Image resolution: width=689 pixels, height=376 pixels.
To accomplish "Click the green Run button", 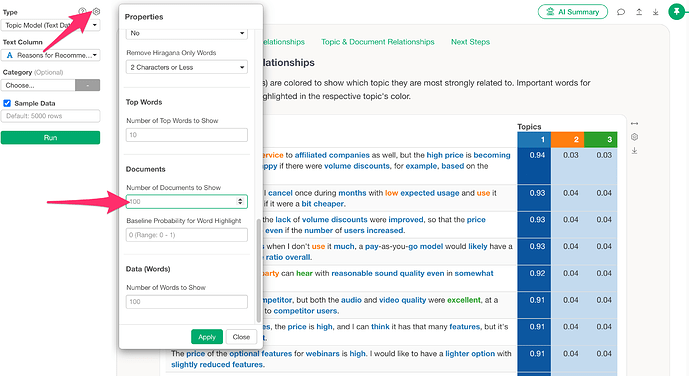I will (51, 137).
